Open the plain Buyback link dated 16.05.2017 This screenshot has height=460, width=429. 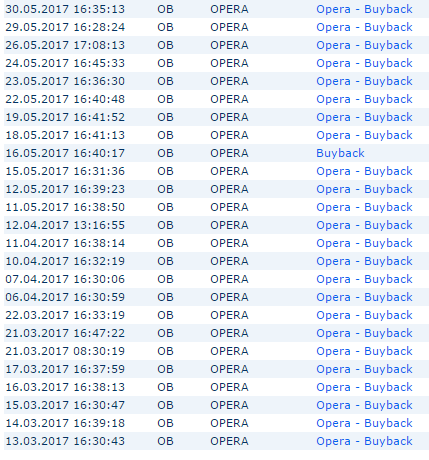click(340, 153)
